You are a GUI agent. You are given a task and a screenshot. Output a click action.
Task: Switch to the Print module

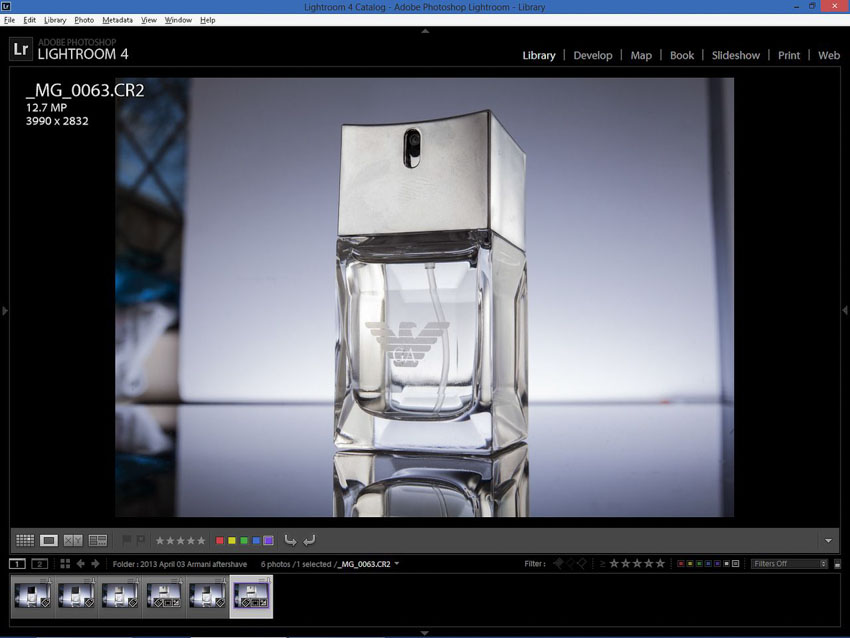pyautogui.click(x=789, y=55)
